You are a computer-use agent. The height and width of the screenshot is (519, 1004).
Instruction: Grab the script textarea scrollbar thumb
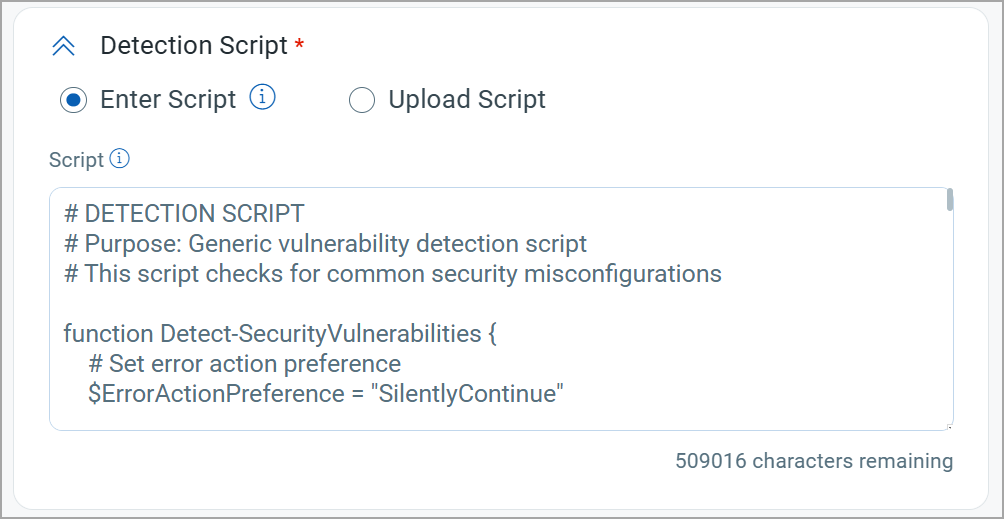(950, 200)
